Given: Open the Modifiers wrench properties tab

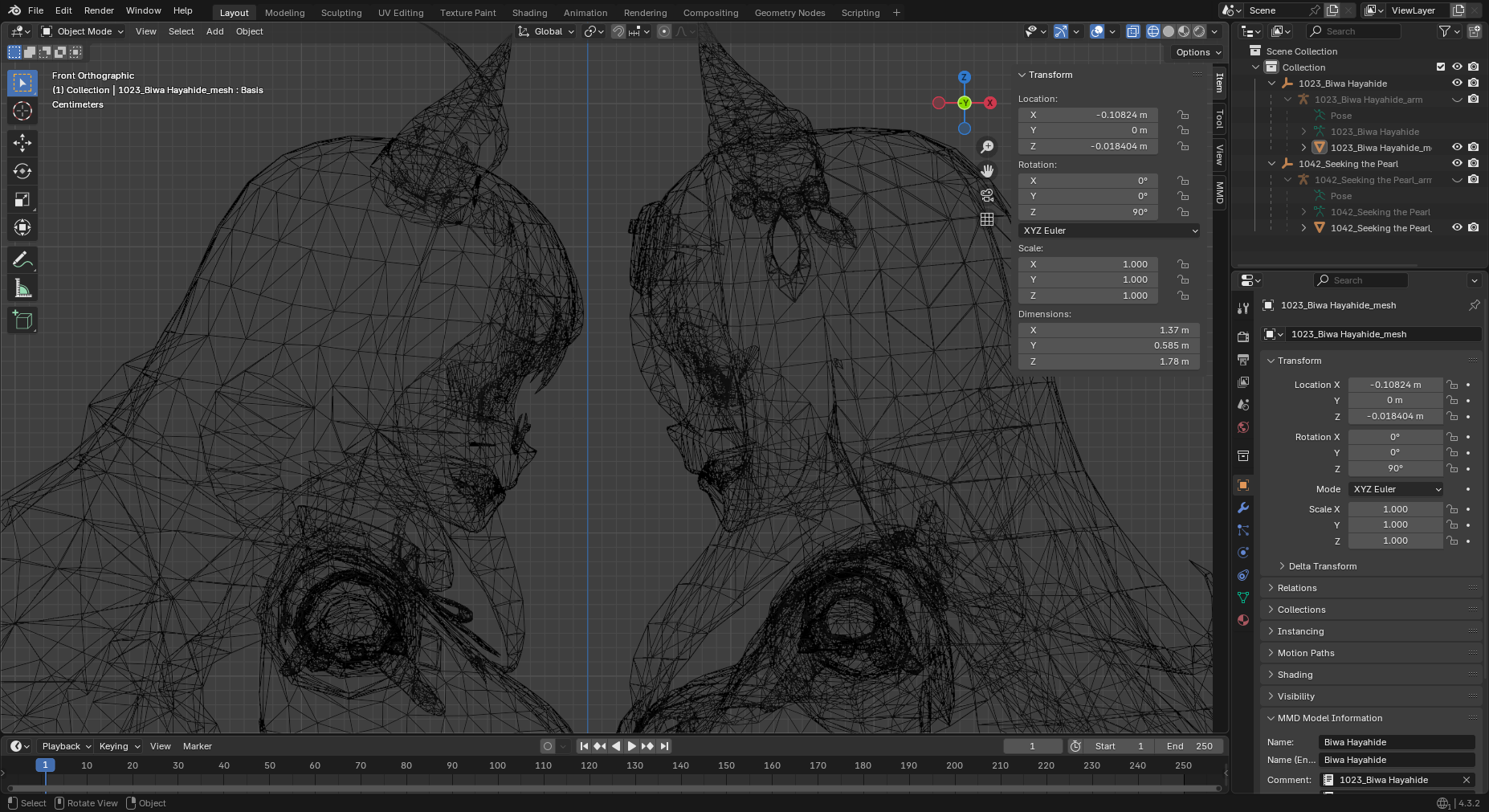Looking at the screenshot, I should [1243, 508].
